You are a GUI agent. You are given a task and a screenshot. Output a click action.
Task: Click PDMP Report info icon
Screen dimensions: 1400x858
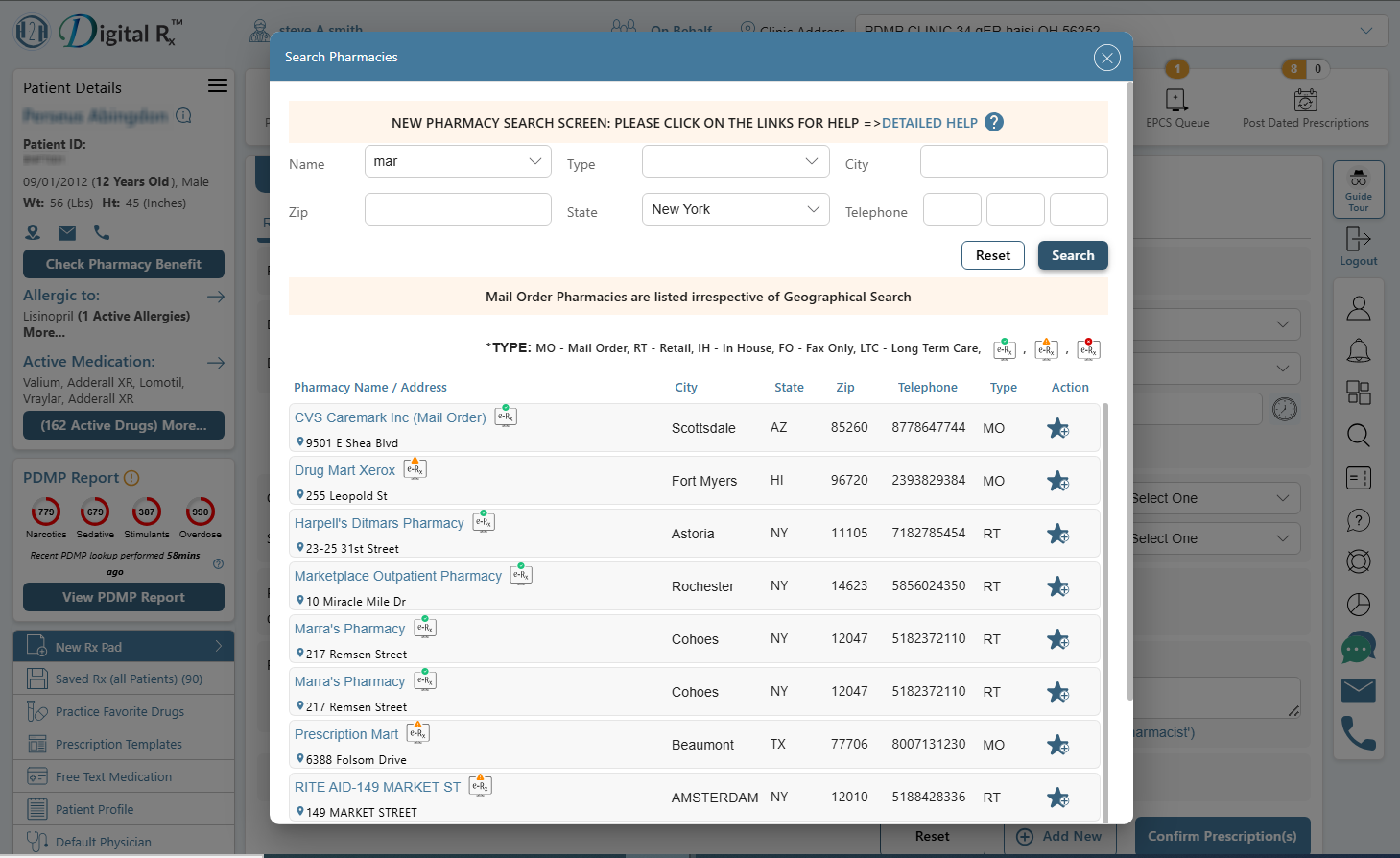[x=131, y=478]
